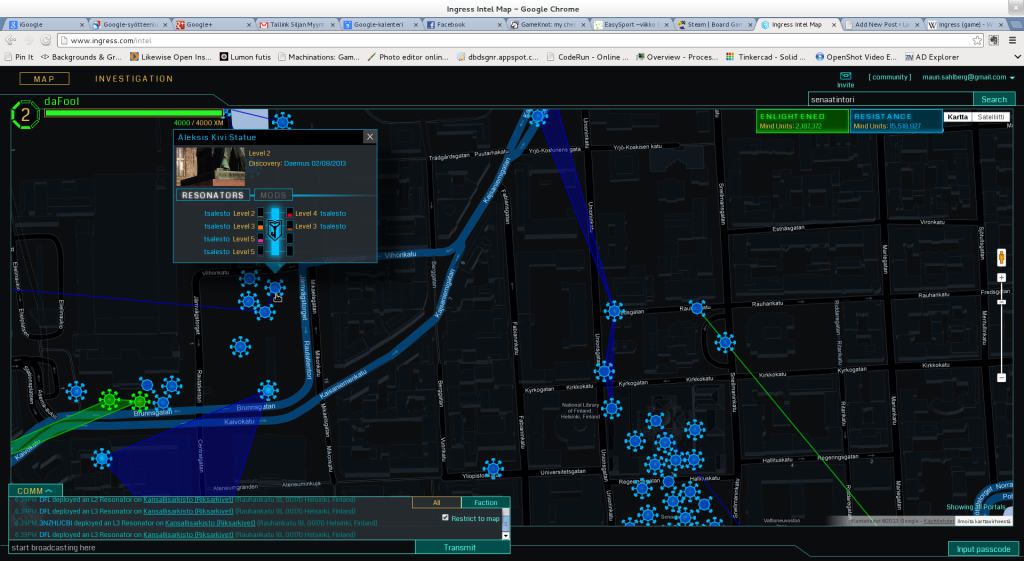Select the portal beside National Library of Finland
The width and height of the screenshot is (1024, 561).
tap(611, 409)
